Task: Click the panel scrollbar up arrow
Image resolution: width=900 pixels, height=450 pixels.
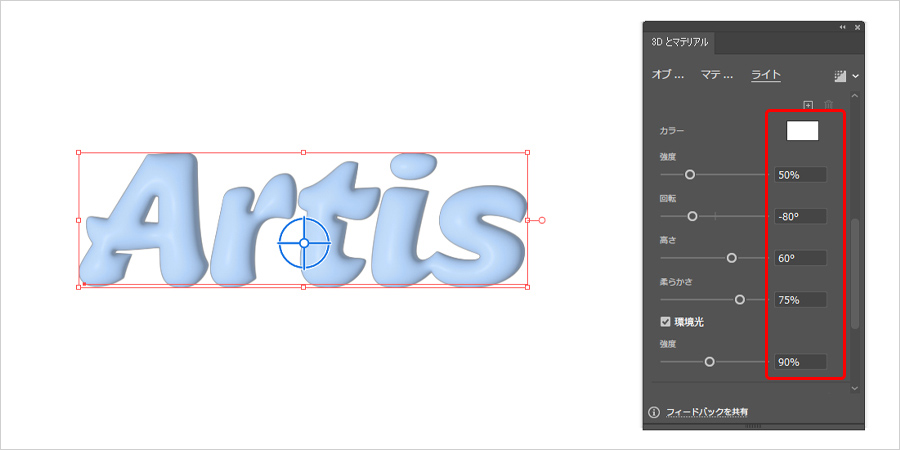Action: pyautogui.click(x=855, y=95)
